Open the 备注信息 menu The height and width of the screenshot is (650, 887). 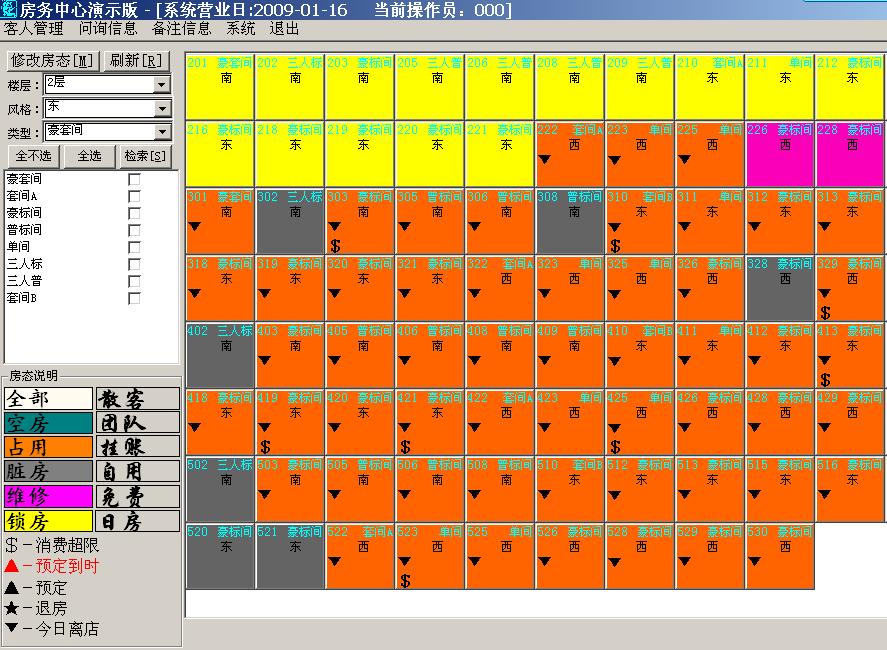pyautogui.click(x=182, y=29)
